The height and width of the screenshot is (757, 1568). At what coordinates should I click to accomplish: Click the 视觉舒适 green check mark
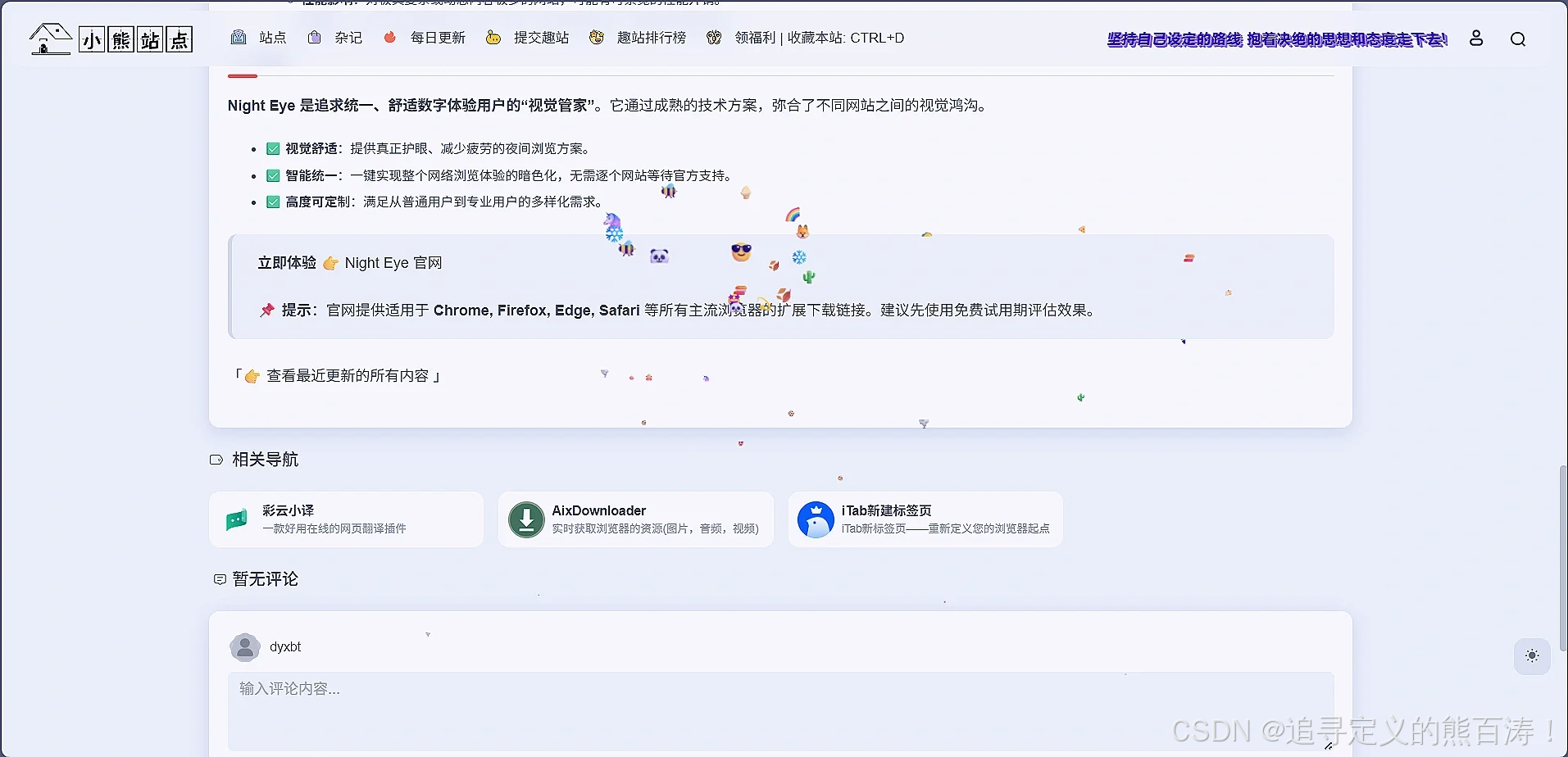click(273, 149)
